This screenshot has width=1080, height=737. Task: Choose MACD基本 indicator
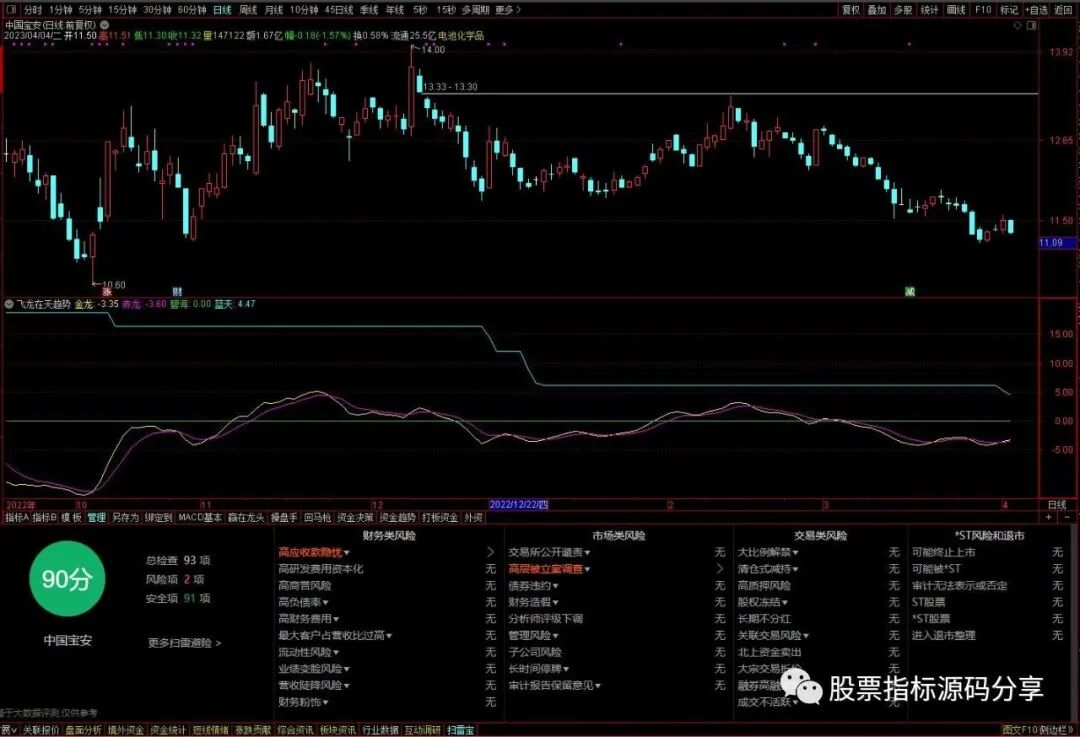tap(200, 517)
